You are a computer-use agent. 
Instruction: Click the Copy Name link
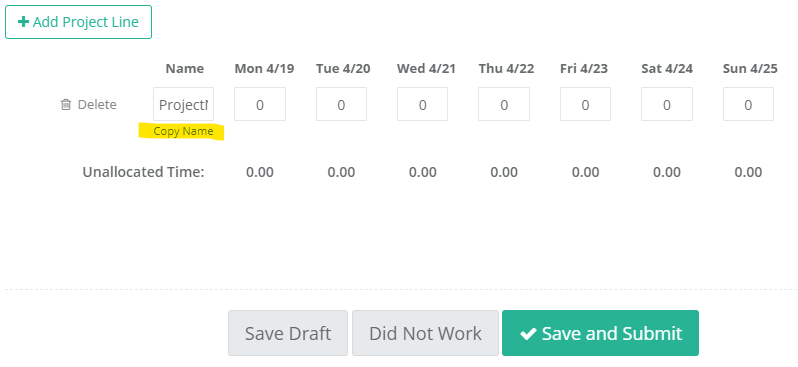tap(183, 131)
